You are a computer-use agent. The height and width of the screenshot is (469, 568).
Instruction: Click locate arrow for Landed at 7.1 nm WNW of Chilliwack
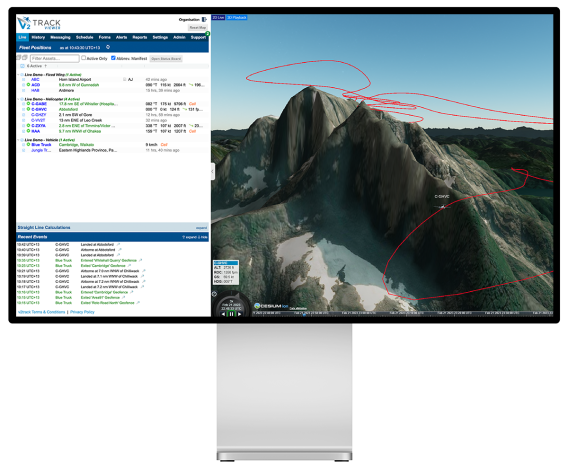pyautogui.click(x=142, y=276)
